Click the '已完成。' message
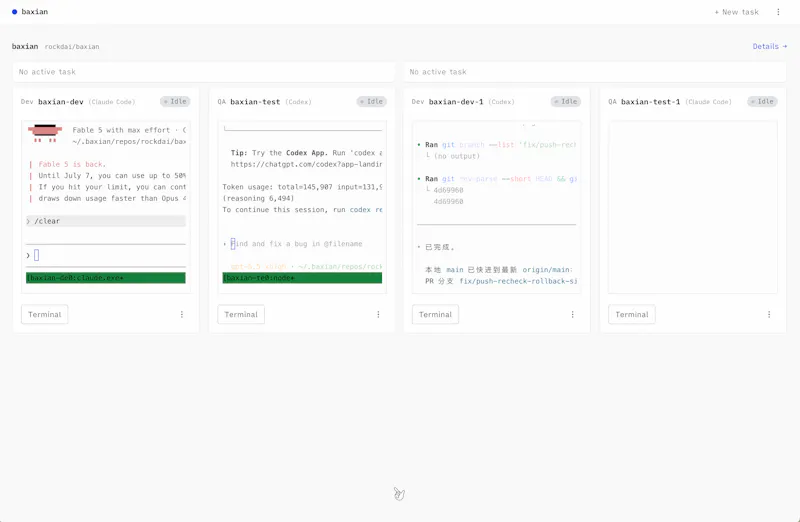Viewport: 800px width, 522px height. point(439,247)
